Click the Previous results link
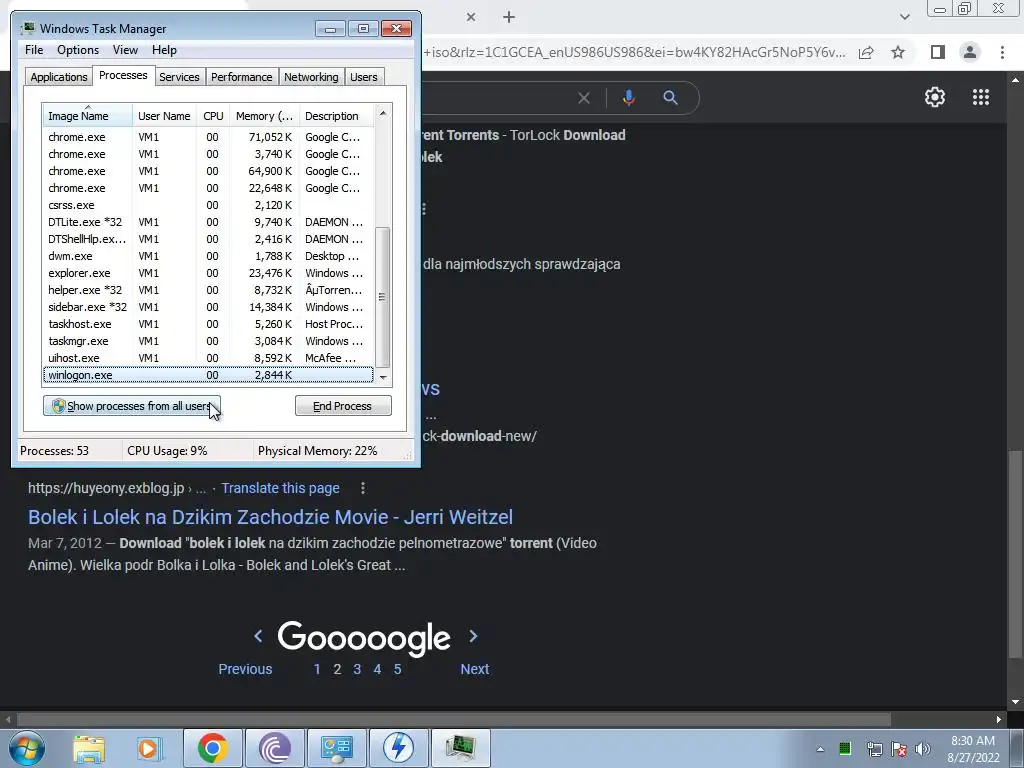Viewport: 1024px width, 768px height. (245, 669)
